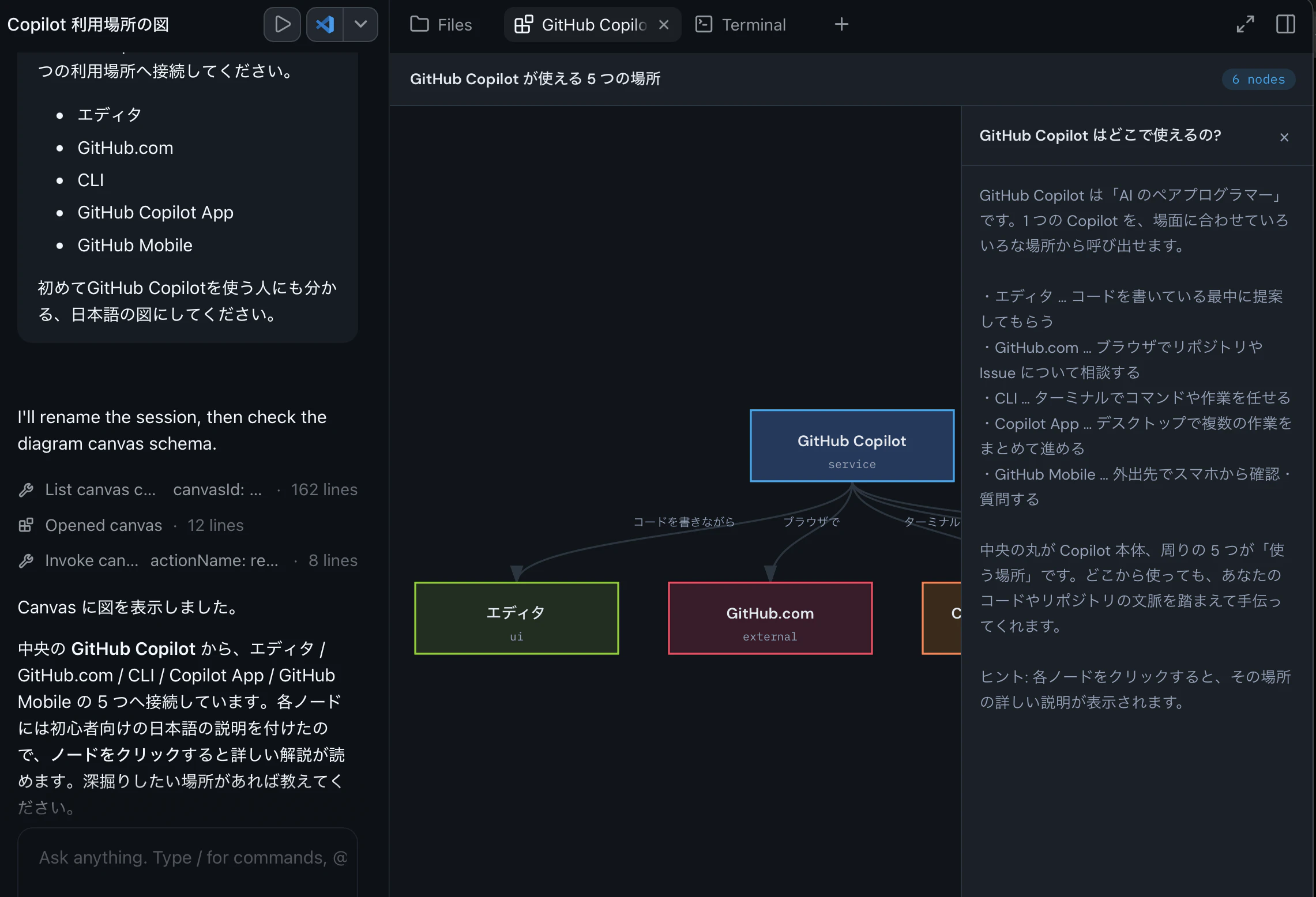Click the CLI bullet list item

[91, 180]
